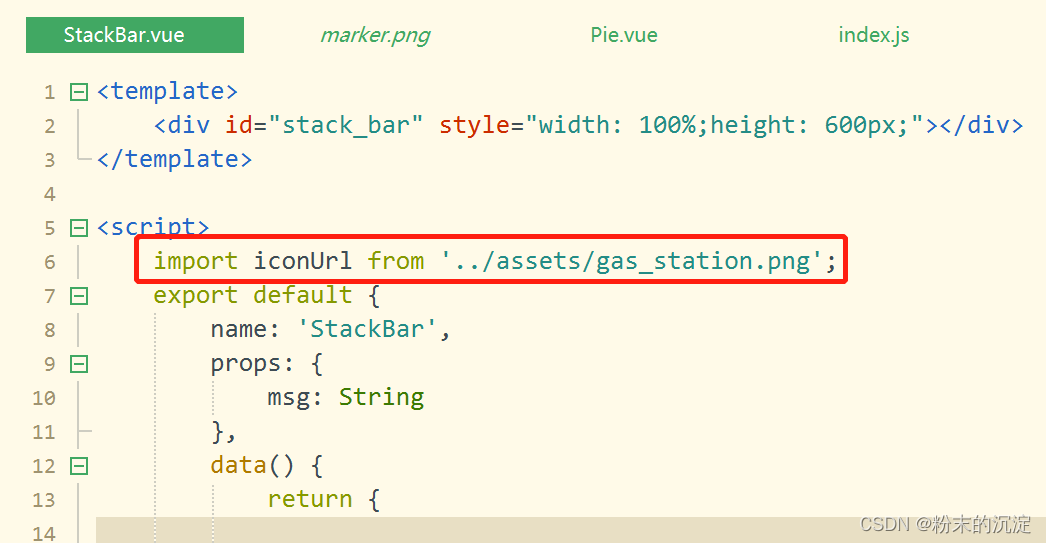Place cursor at msg: String line
This screenshot has width=1046, height=543.
(x=346, y=398)
